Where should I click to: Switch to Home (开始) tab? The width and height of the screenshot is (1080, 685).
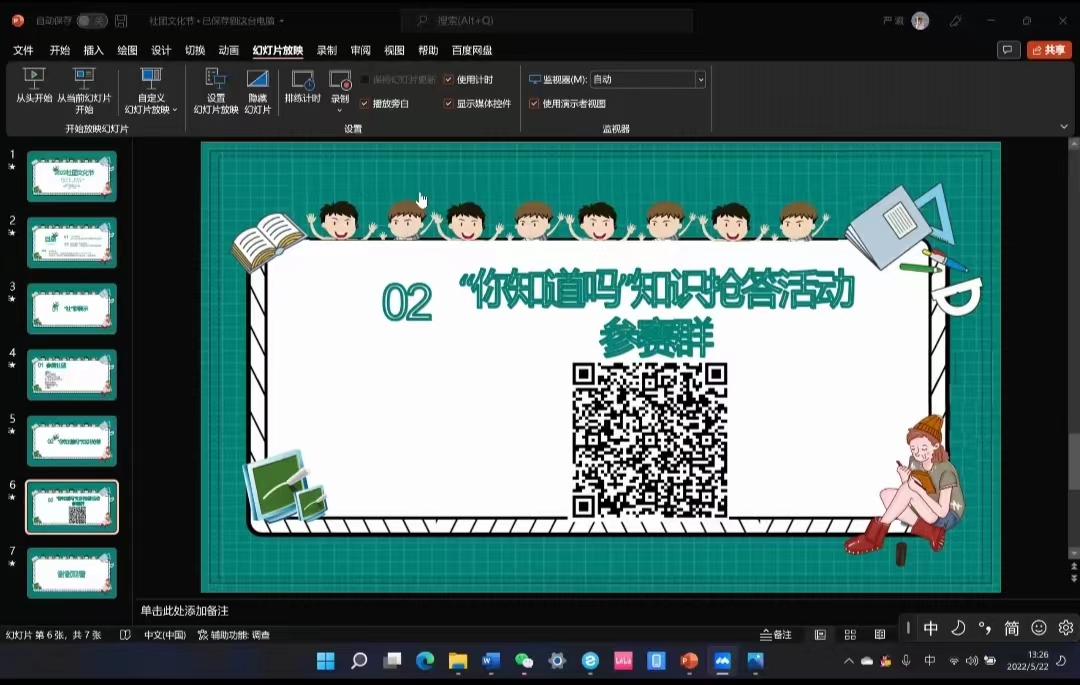[x=59, y=50]
